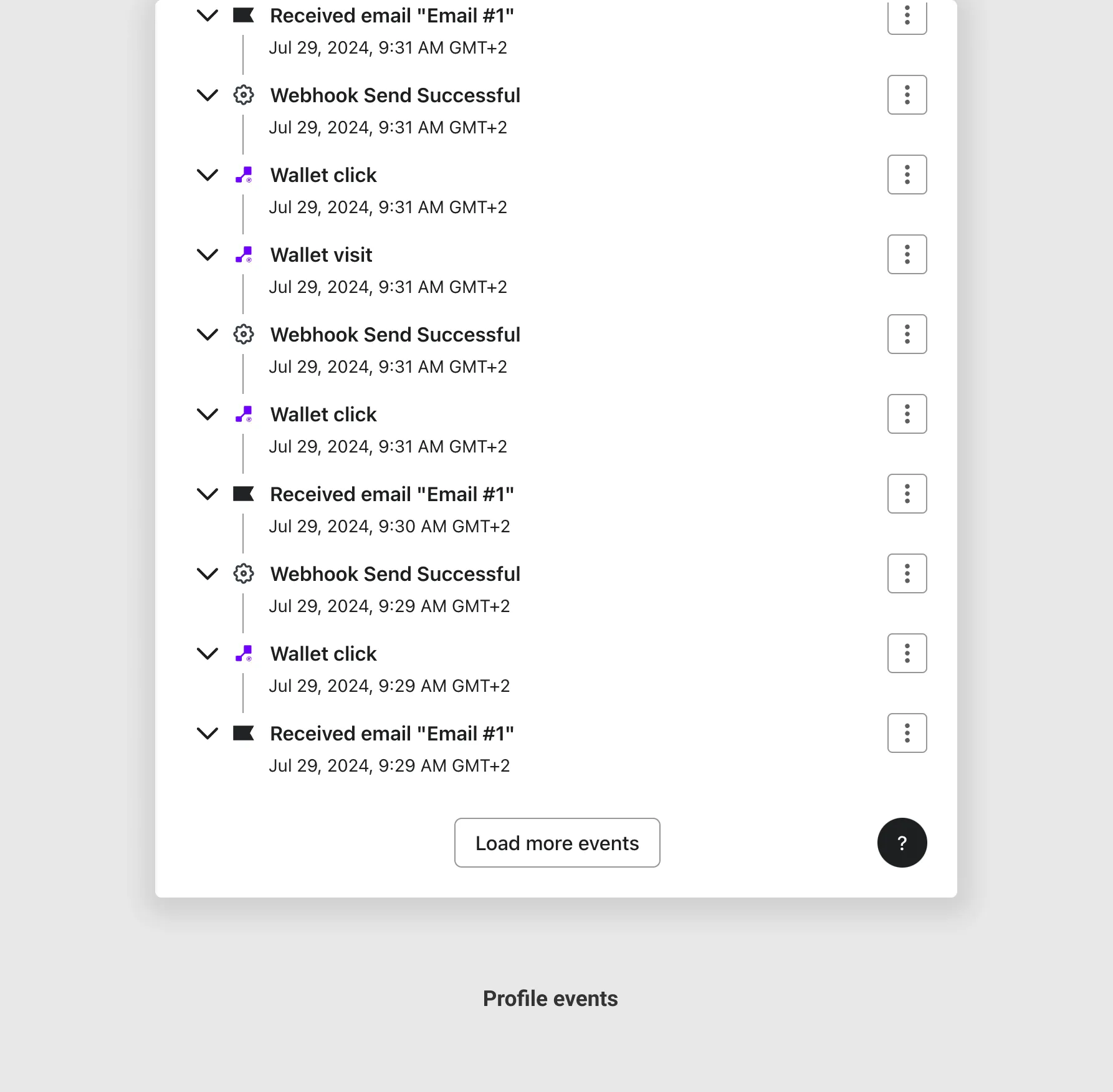1113x1092 pixels.
Task: Open the options menu for the bottom timeline event
Action: [907, 733]
